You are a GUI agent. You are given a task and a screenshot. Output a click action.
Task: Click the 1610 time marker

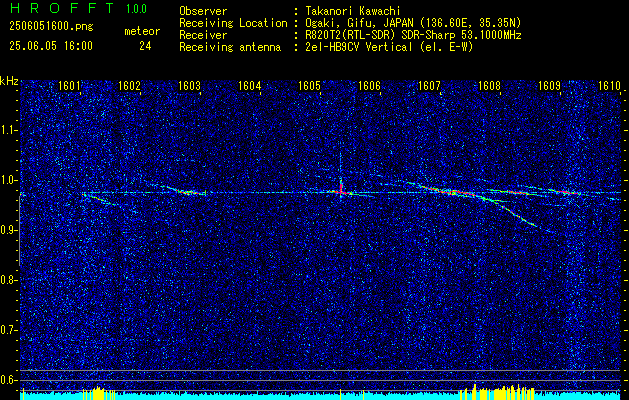(x=609, y=86)
